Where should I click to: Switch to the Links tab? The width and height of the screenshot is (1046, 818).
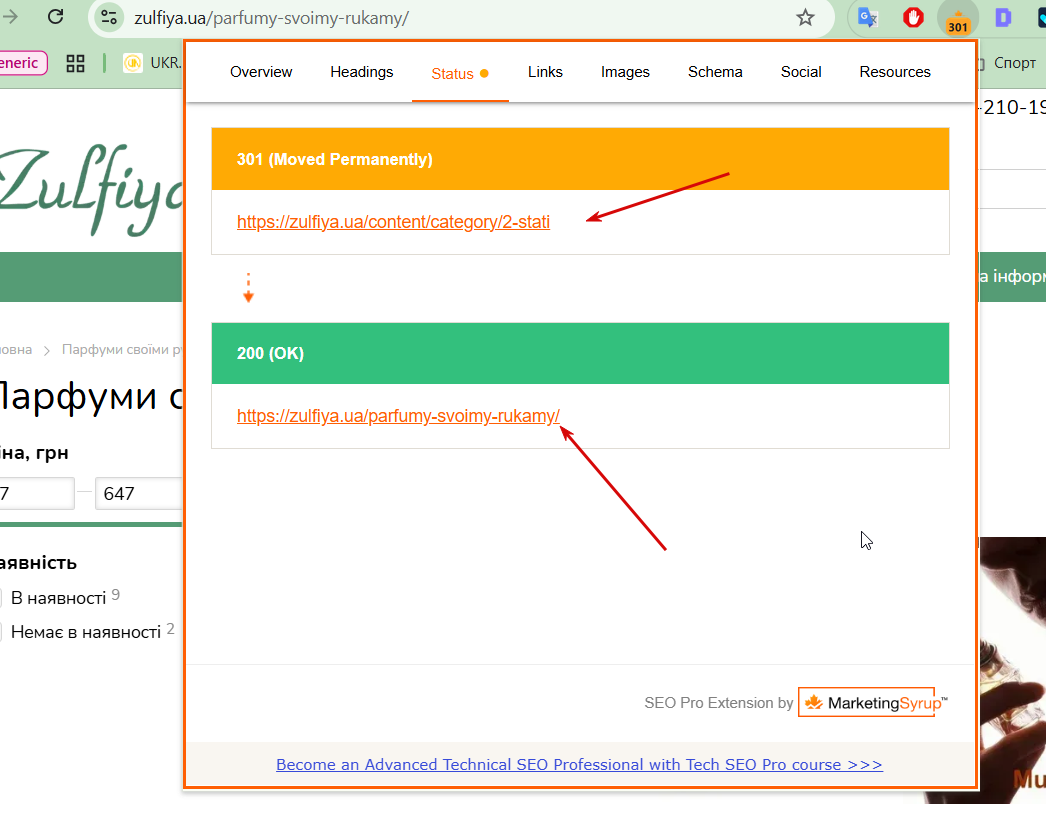pos(545,72)
